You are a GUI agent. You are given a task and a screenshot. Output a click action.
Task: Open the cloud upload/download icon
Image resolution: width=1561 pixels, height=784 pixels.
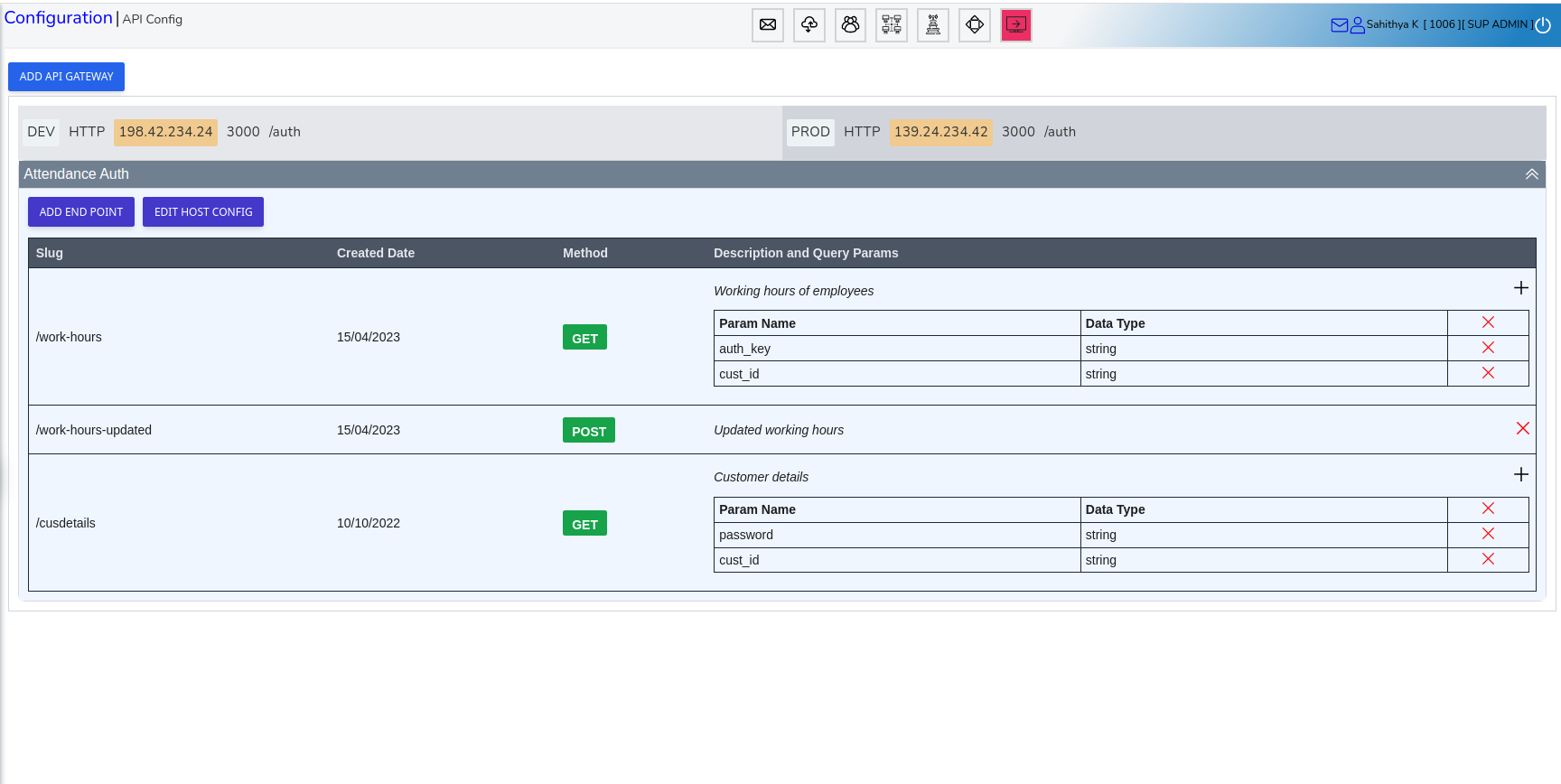click(809, 25)
